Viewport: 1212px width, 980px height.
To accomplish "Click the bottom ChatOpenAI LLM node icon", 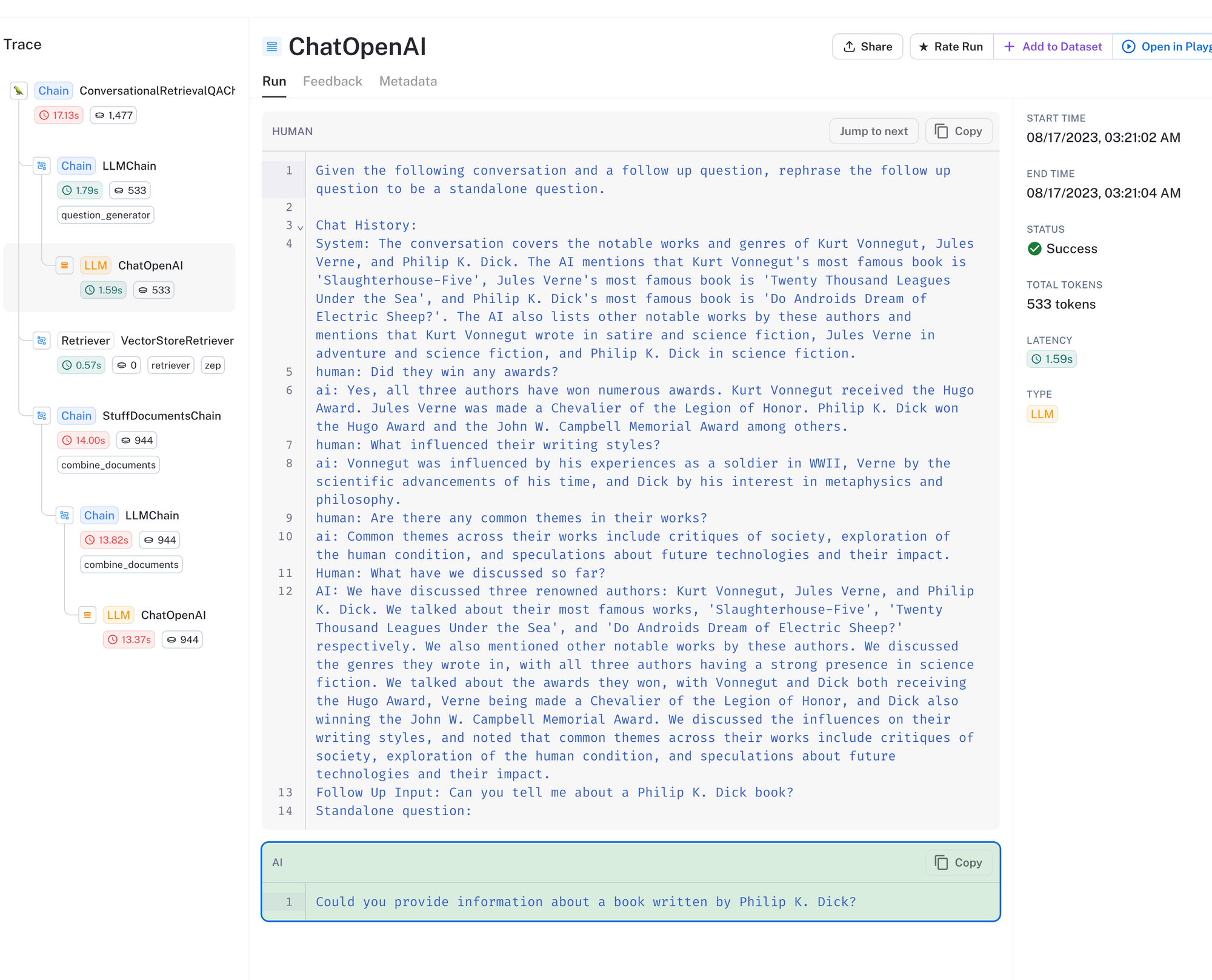I will coord(87,615).
